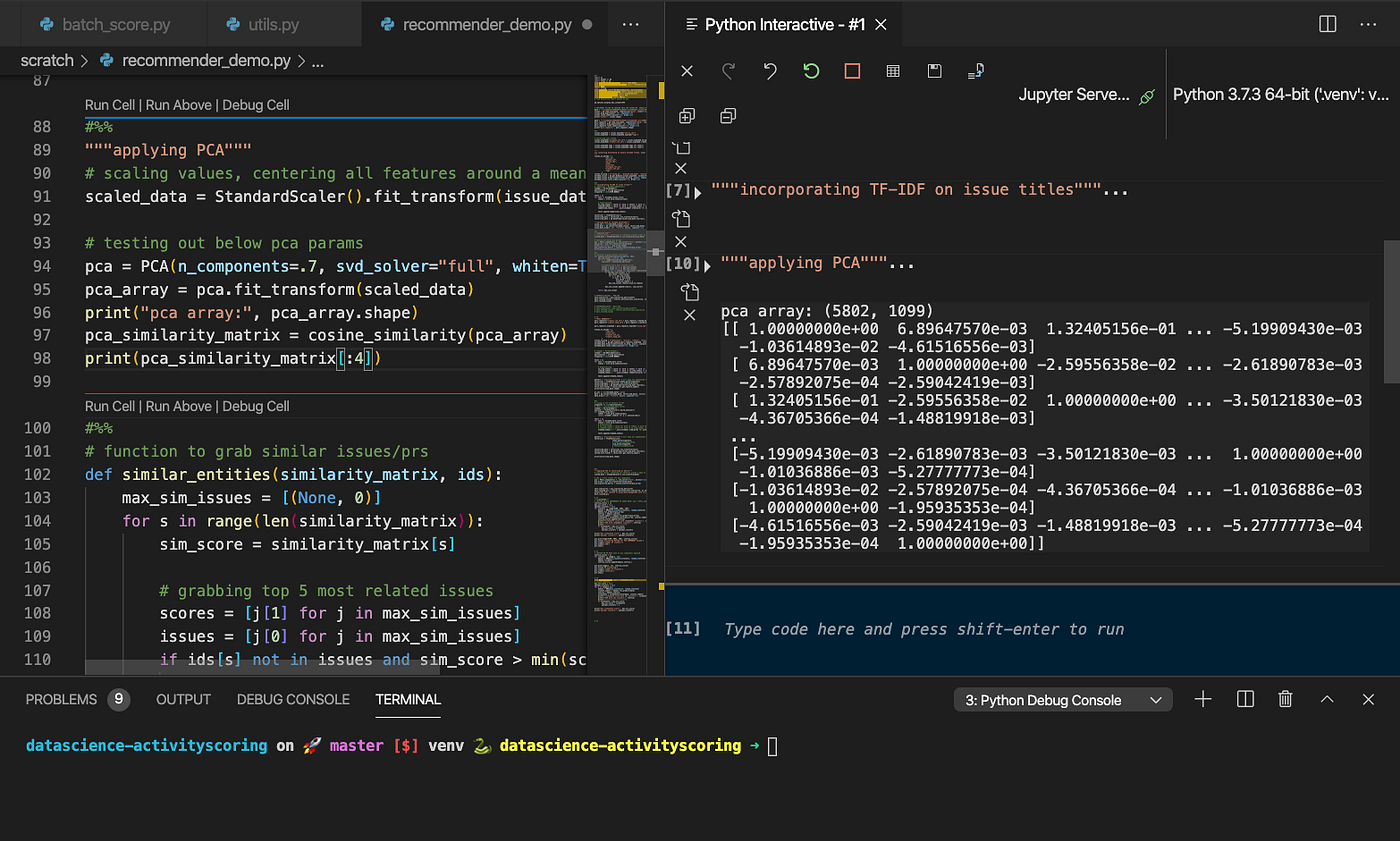Change the Jupyter Server connection
This screenshot has width=1400, height=841.
tap(1085, 95)
